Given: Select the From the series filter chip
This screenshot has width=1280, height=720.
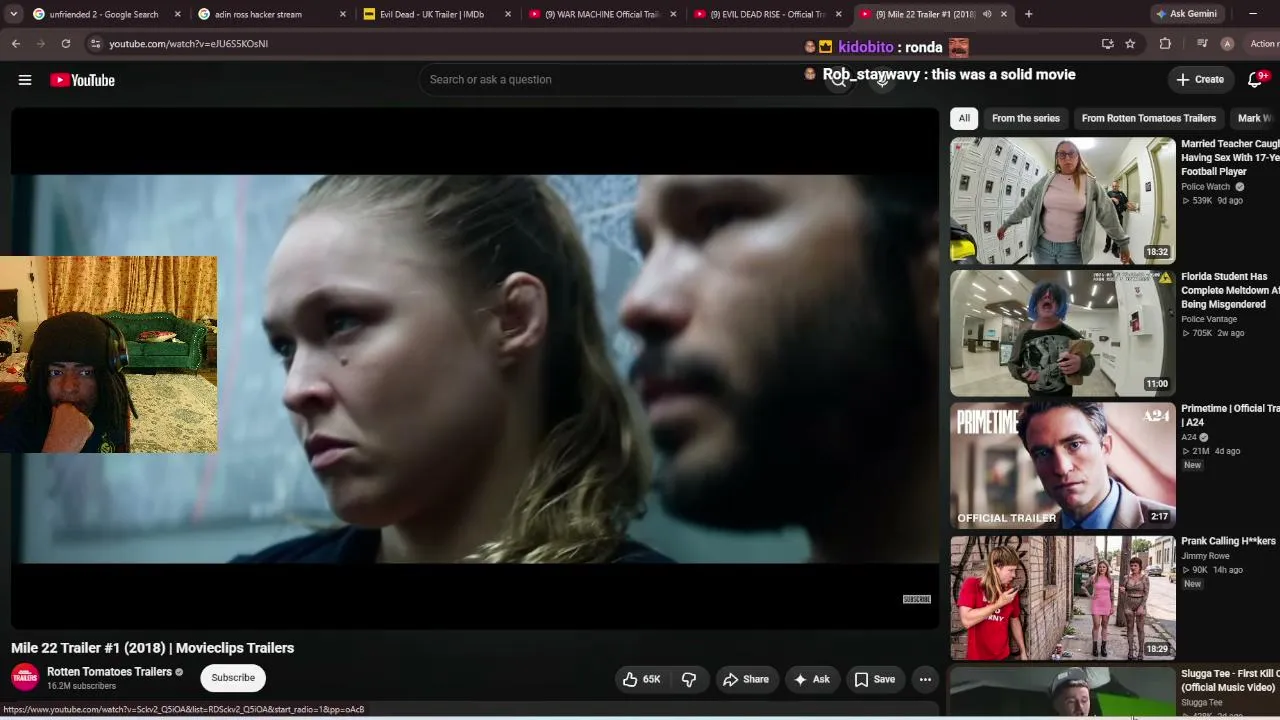Looking at the screenshot, I should [1025, 118].
